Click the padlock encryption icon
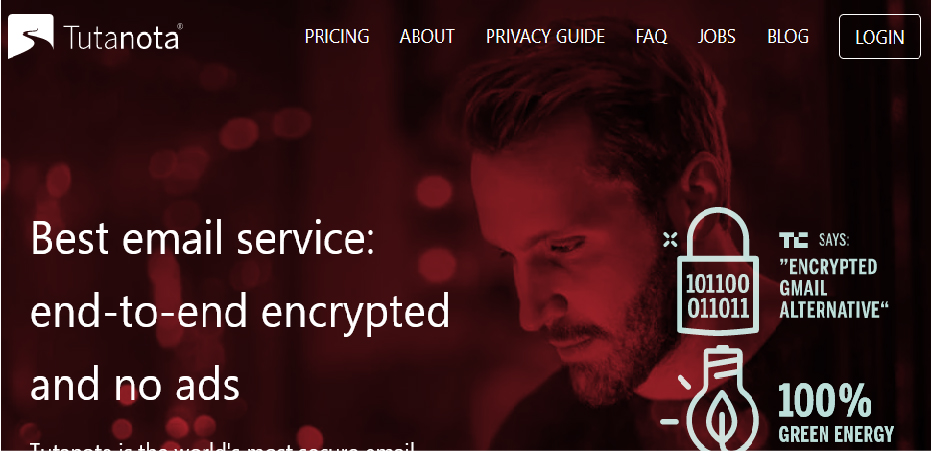 pyautogui.click(x=718, y=272)
